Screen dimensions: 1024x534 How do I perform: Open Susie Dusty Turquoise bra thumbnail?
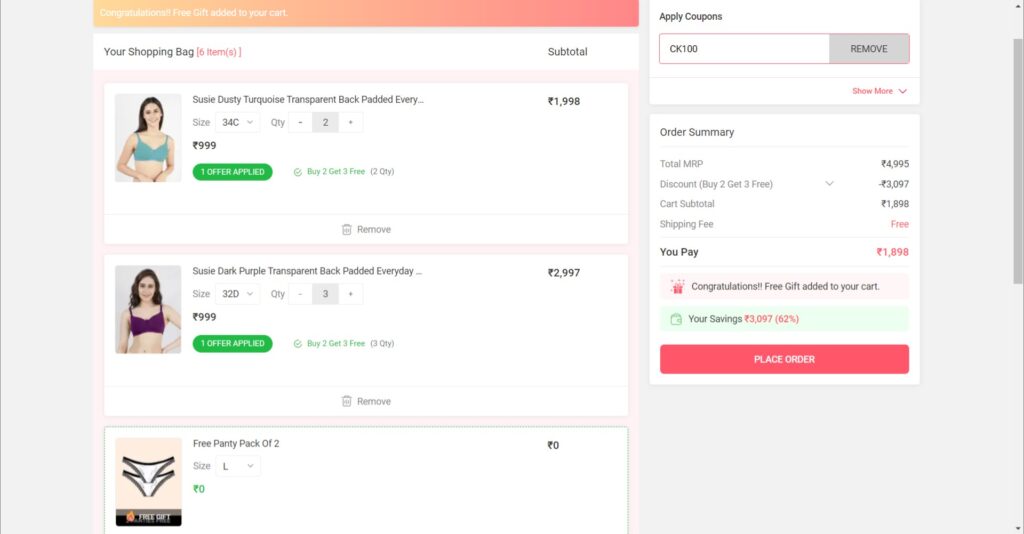(148, 138)
